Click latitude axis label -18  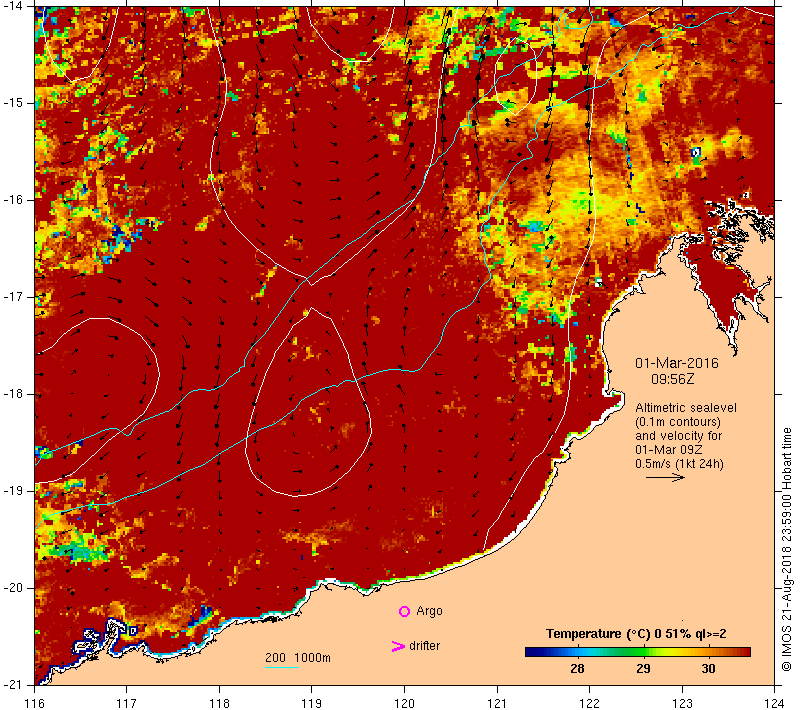(13, 394)
